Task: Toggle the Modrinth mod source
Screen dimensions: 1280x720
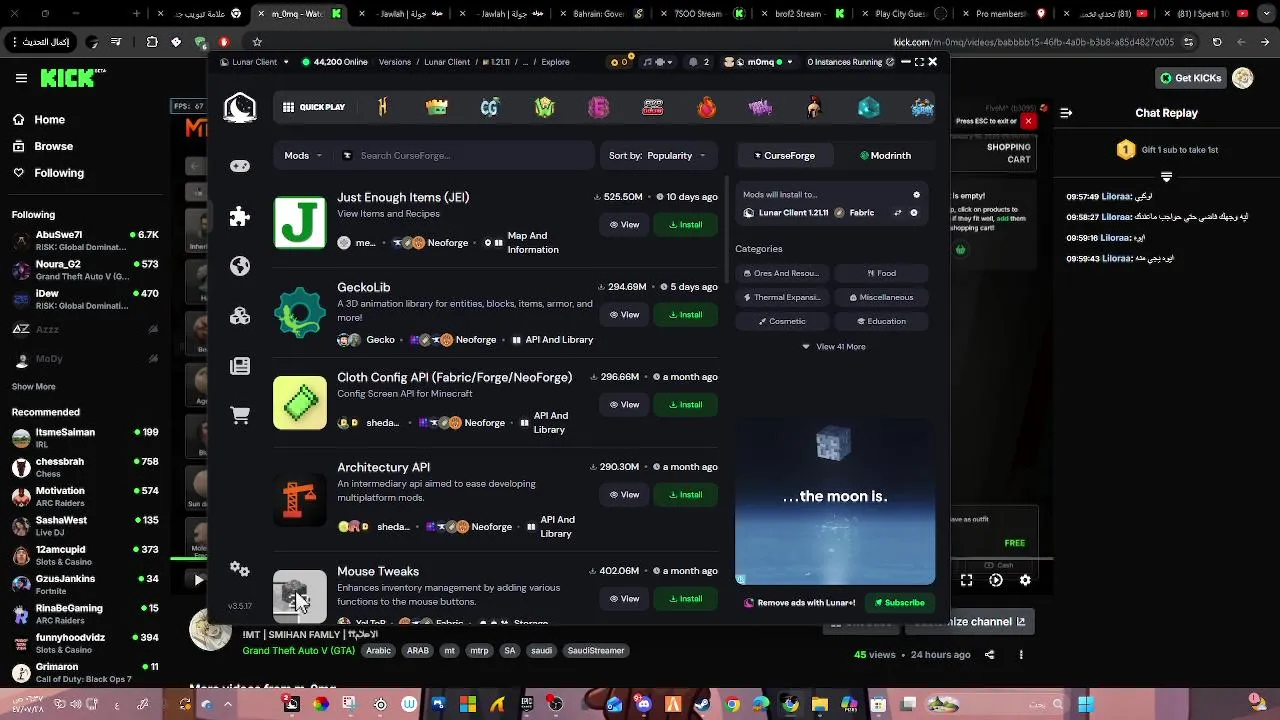Action: tap(885, 155)
